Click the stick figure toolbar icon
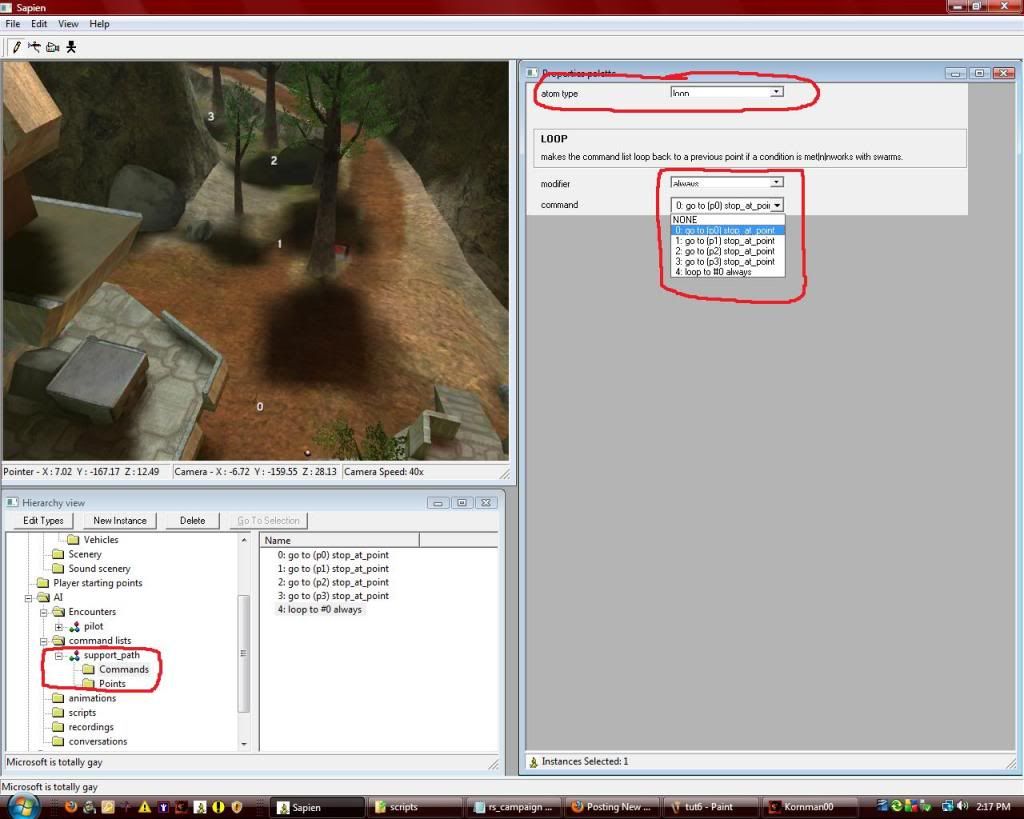The width and height of the screenshot is (1024, 819). [71, 47]
